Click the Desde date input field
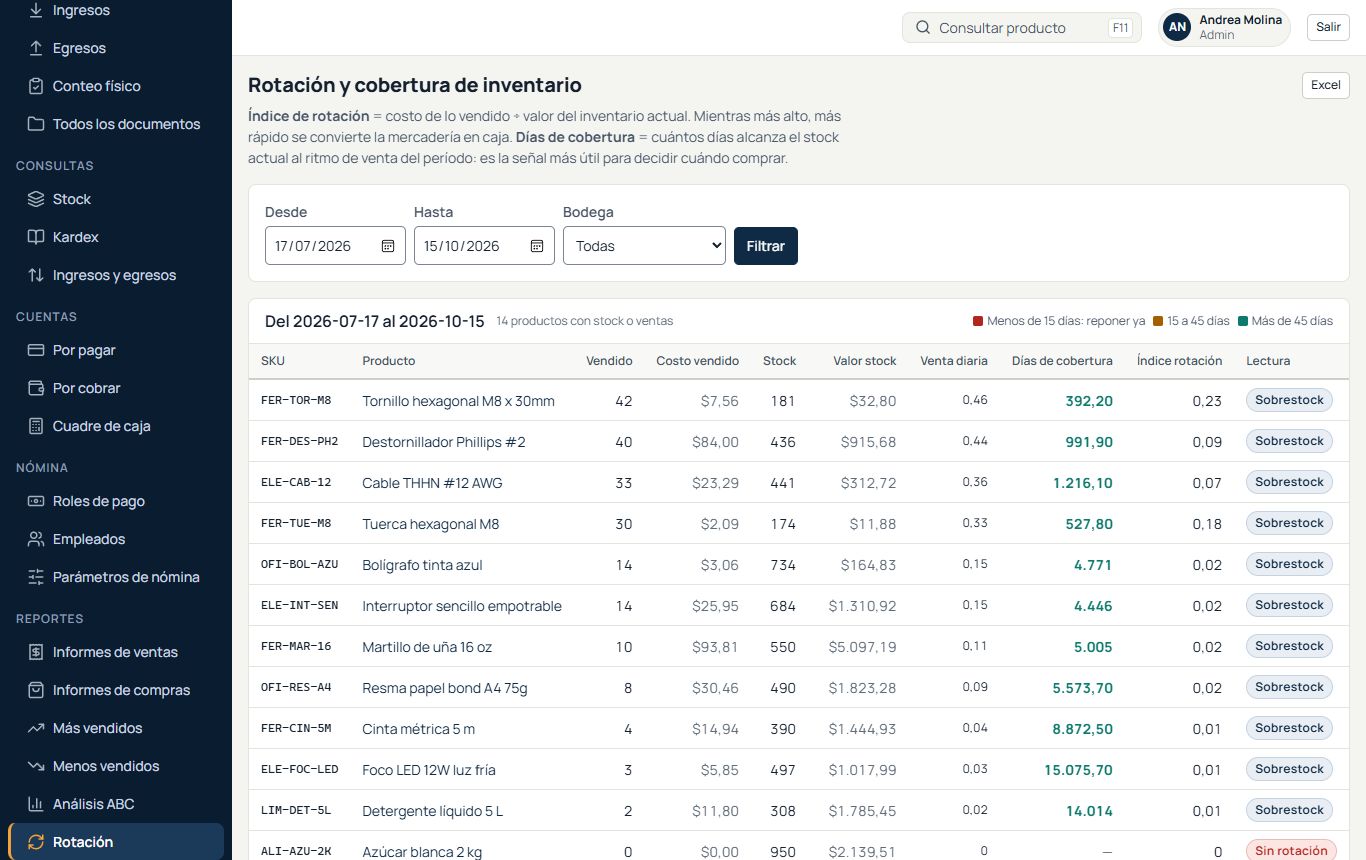This screenshot has height=860, width=1366. pos(335,246)
